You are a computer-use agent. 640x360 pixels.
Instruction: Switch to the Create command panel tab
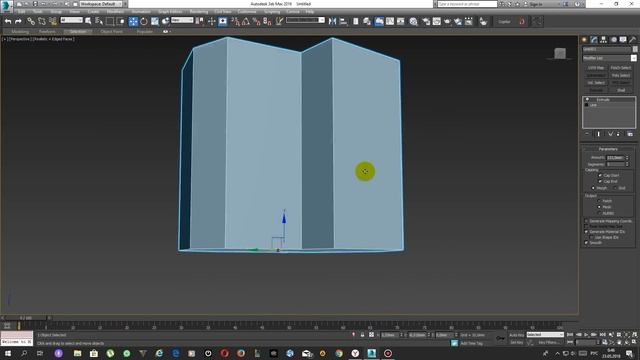[584, 40]
